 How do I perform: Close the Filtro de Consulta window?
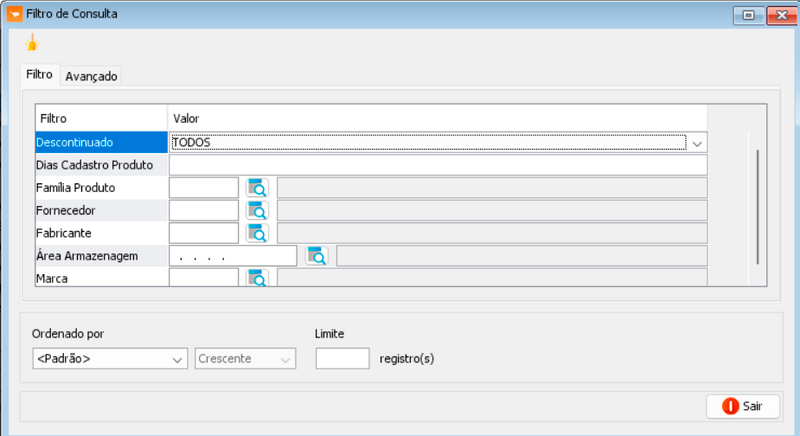click(x=782, y=15)
